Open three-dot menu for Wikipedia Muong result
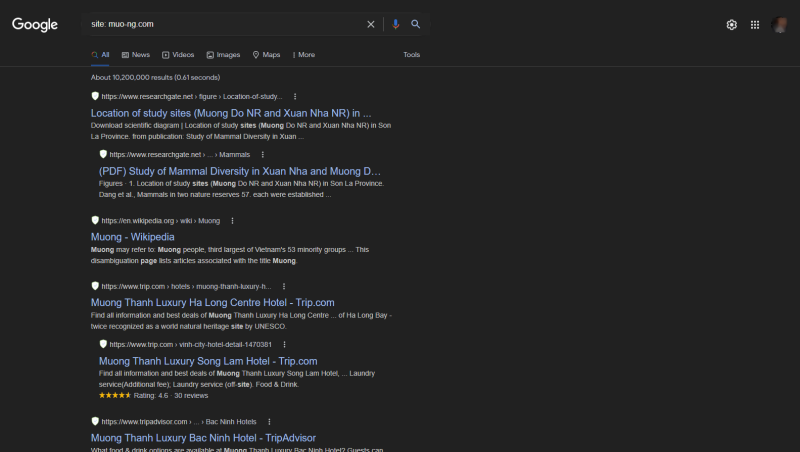Screen dimensions: 800x452 click(233, 221)
